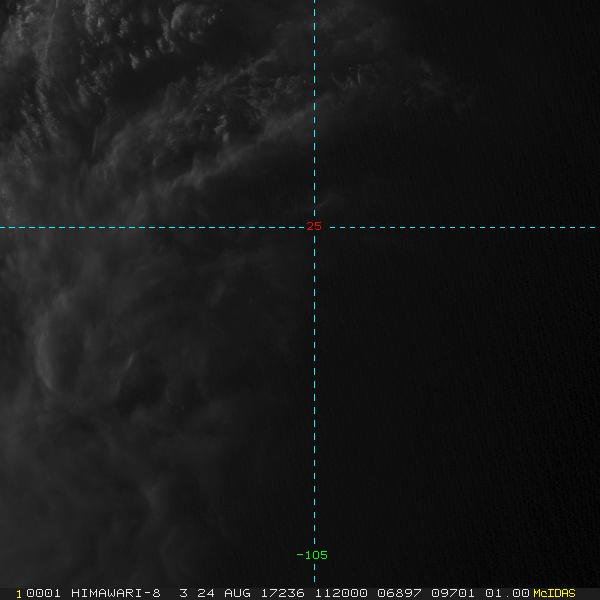Screen dimensions: 600x600
Task: Click the AUG month text
Action: (237, 593)
